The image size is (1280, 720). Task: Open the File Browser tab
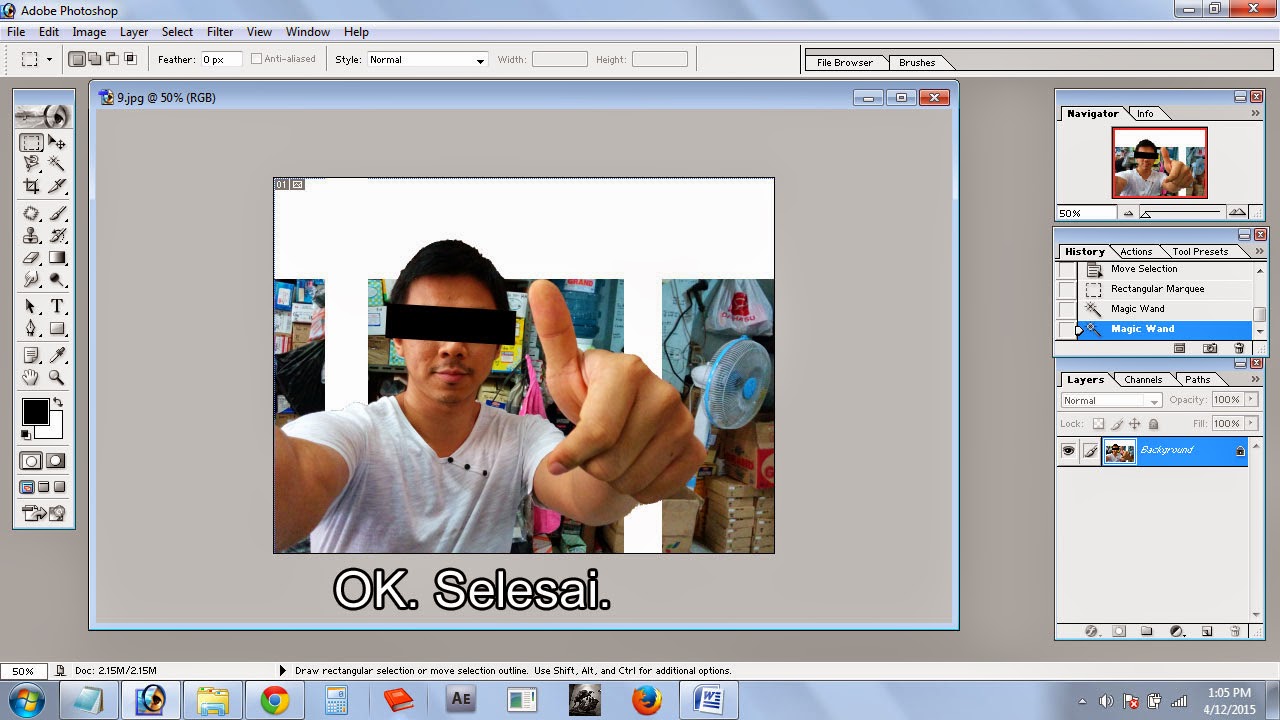click(844, 62)
